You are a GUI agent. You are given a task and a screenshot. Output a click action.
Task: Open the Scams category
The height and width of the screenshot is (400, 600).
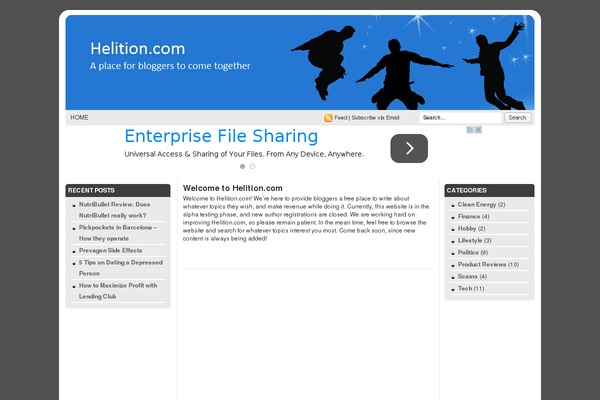coord(468,276)
